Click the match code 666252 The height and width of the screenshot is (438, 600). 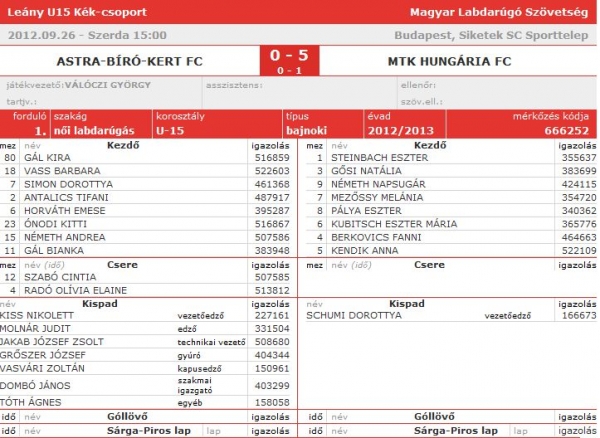coord(566,131)
